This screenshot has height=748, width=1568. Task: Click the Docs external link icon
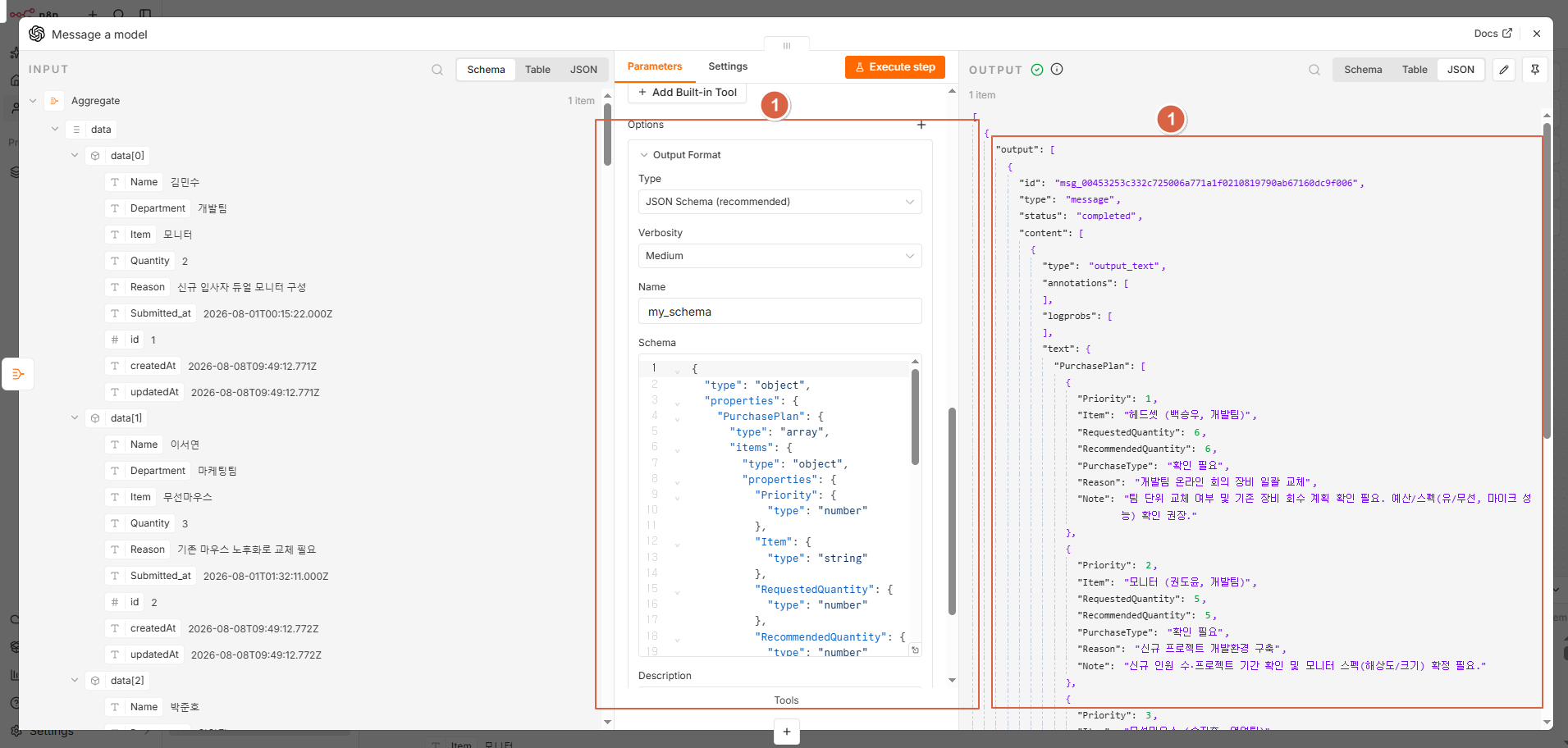click(x=1506, y=34)
